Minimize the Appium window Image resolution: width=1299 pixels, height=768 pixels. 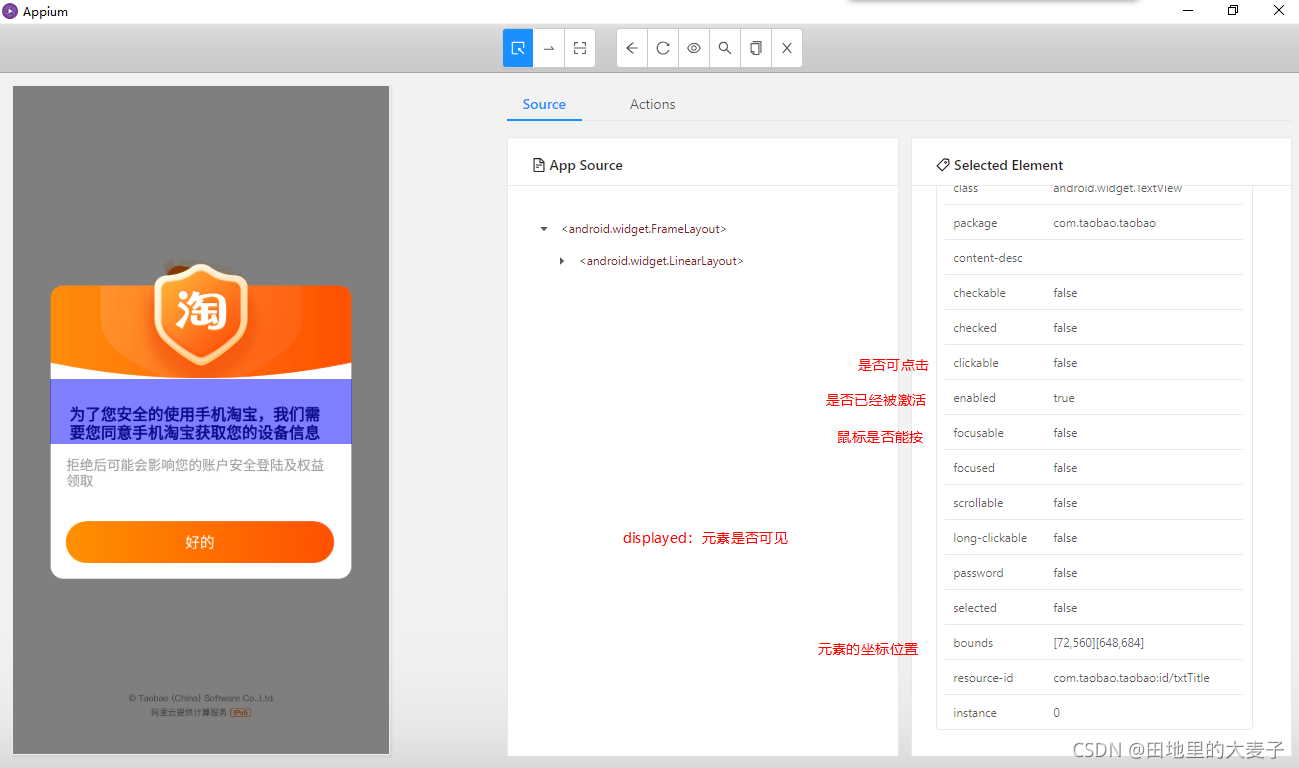(x=1188, y=11)
